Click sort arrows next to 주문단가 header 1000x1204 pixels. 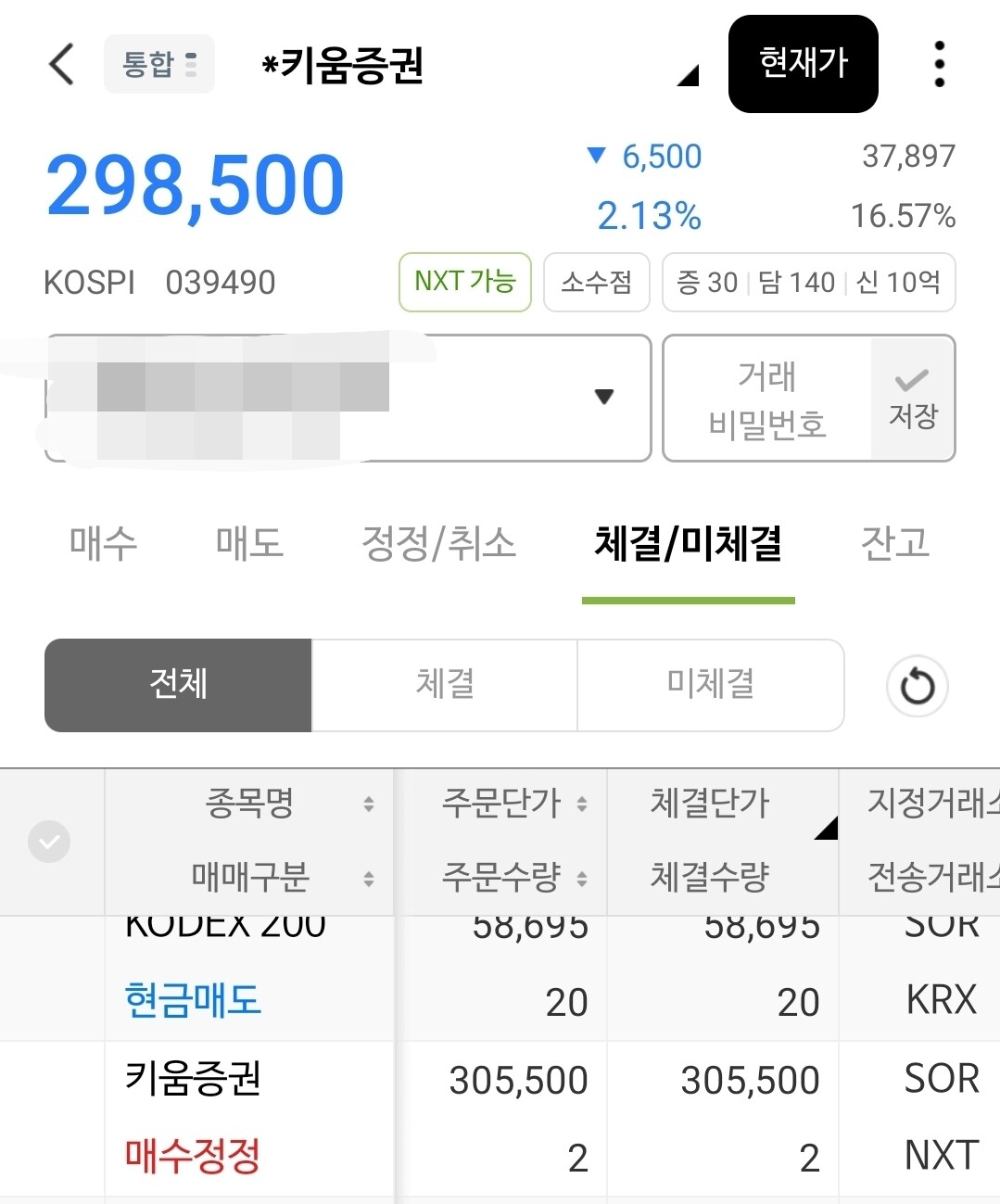(x=582, y=804)
